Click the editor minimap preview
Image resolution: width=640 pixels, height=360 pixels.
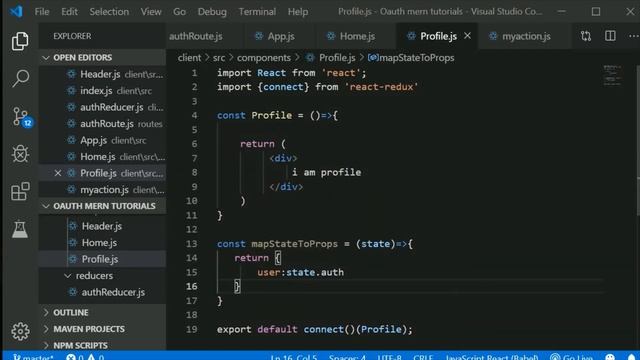612,75
